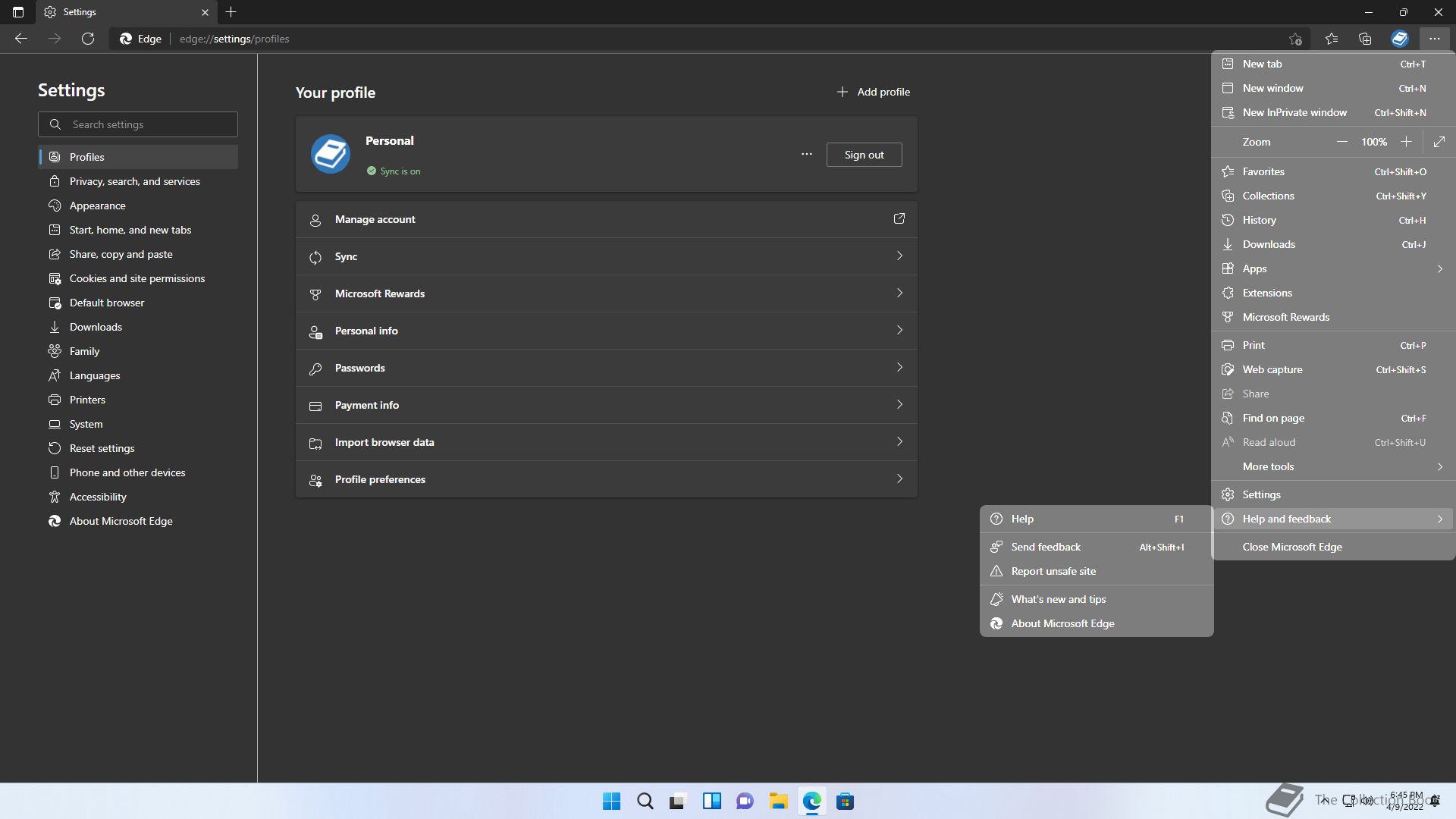The height and width of the screenshot is (819, 1456).
Task: Select Web capture menu item
Action: (x=1333, y=369)
